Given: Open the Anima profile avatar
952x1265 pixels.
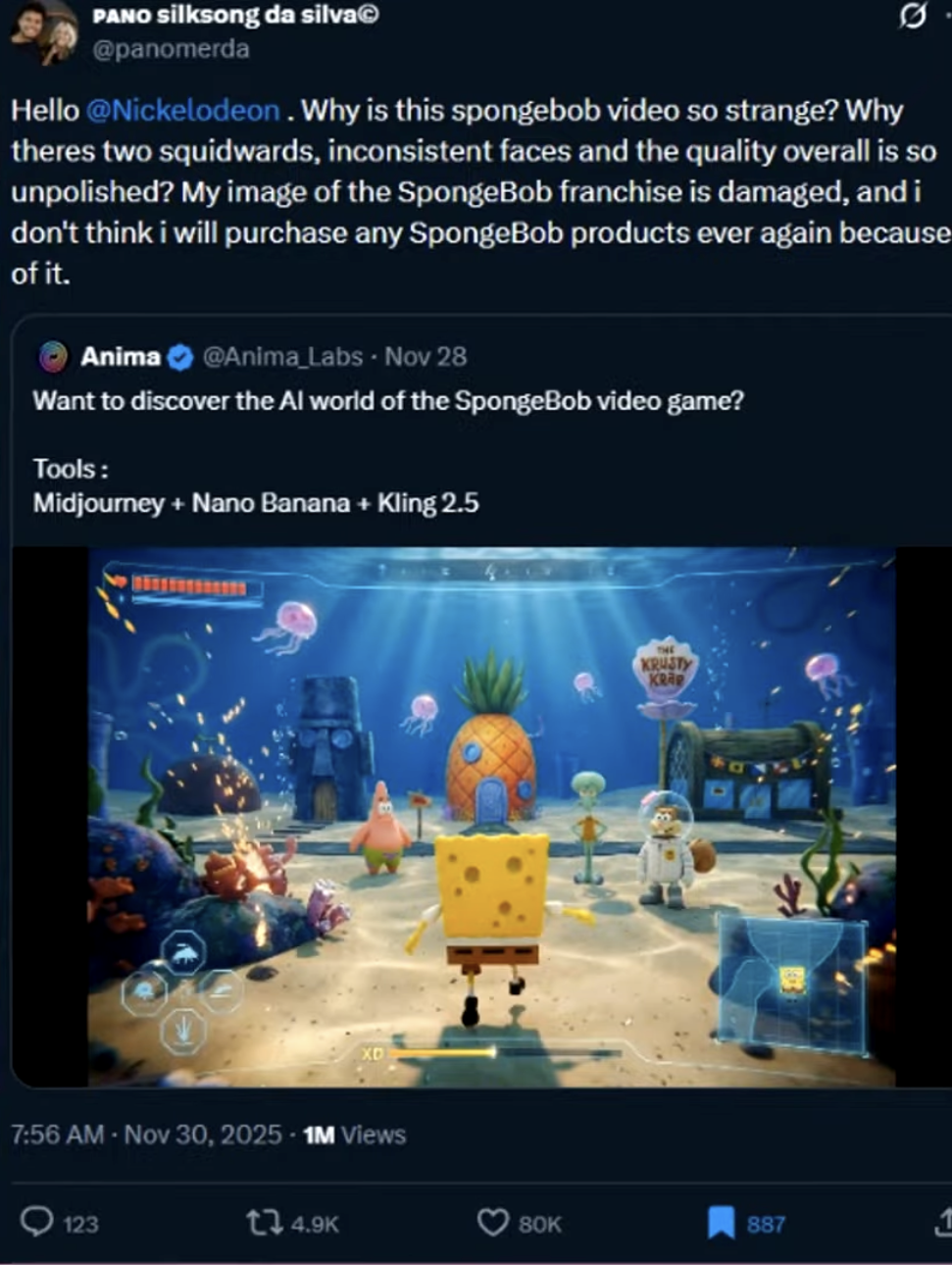Looking at the screenshot, I should click(x=53, y=357).
